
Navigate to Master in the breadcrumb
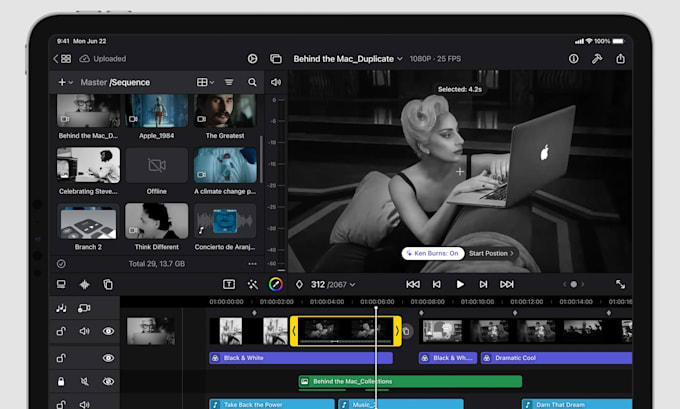tap(94, 82)
